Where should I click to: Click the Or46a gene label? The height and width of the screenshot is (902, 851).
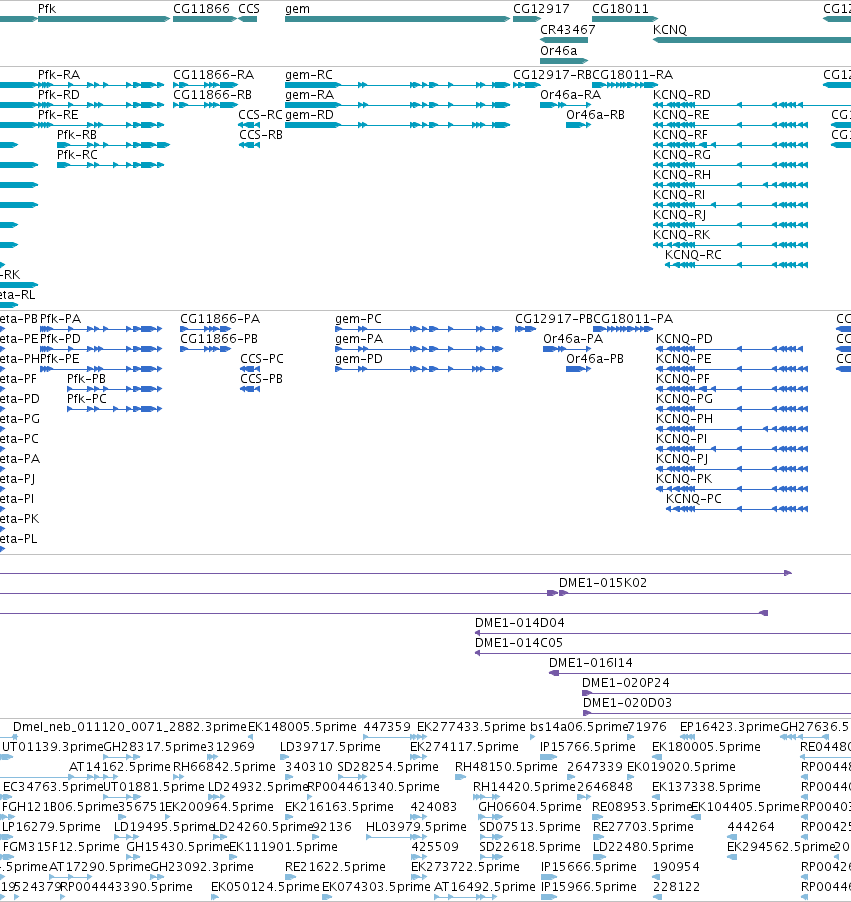558,51
